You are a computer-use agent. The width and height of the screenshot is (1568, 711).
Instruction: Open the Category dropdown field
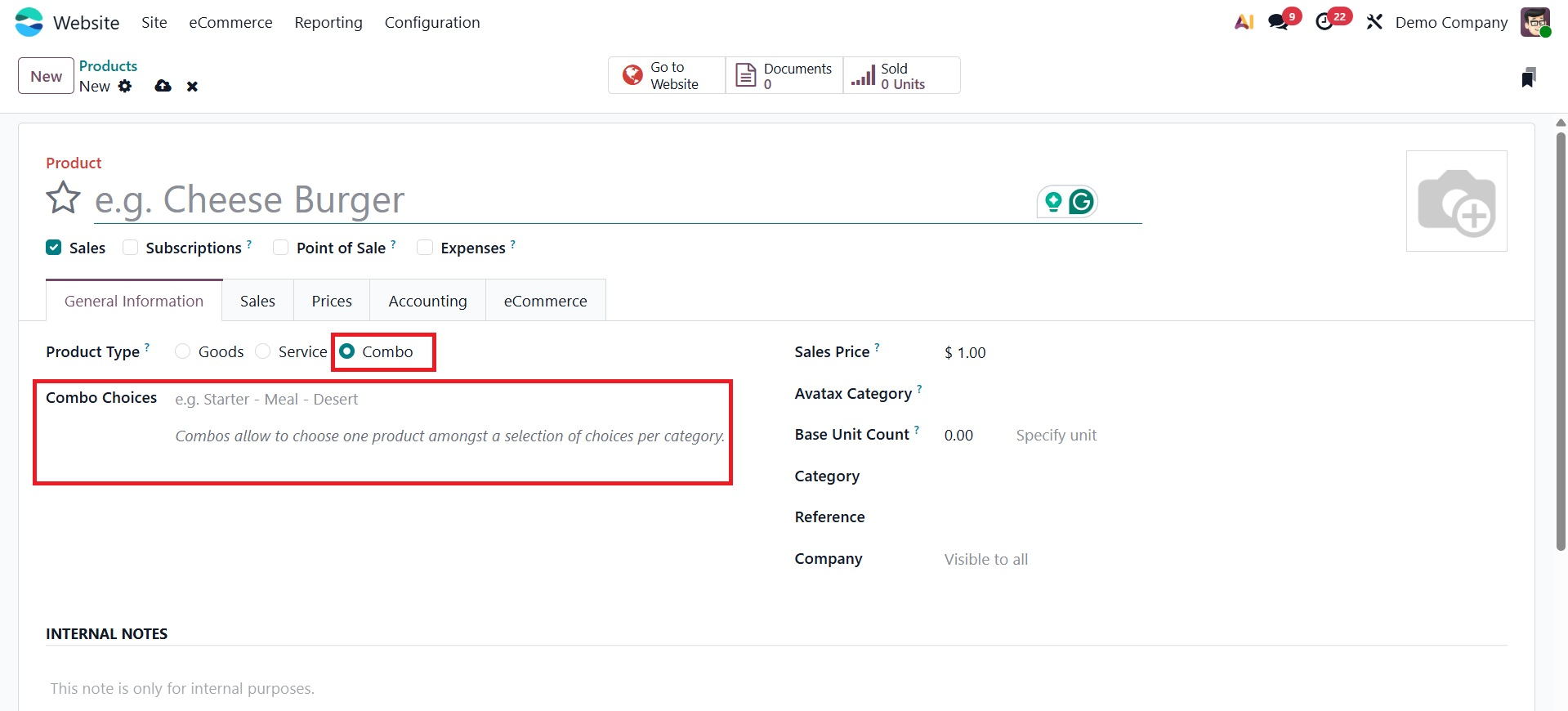point(1144,476)
